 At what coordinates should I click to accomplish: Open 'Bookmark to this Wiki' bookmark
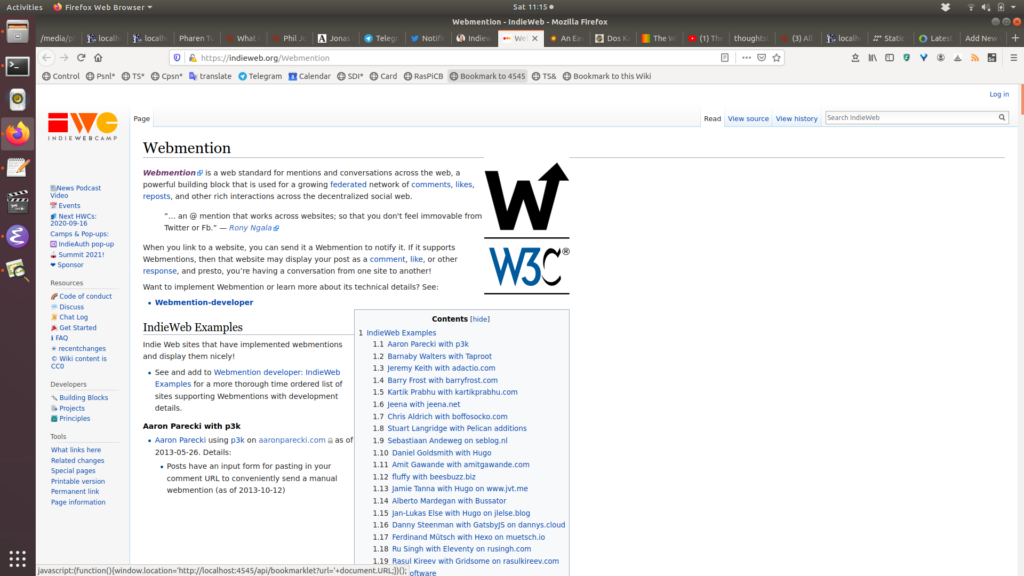click(x=607, y=76)
